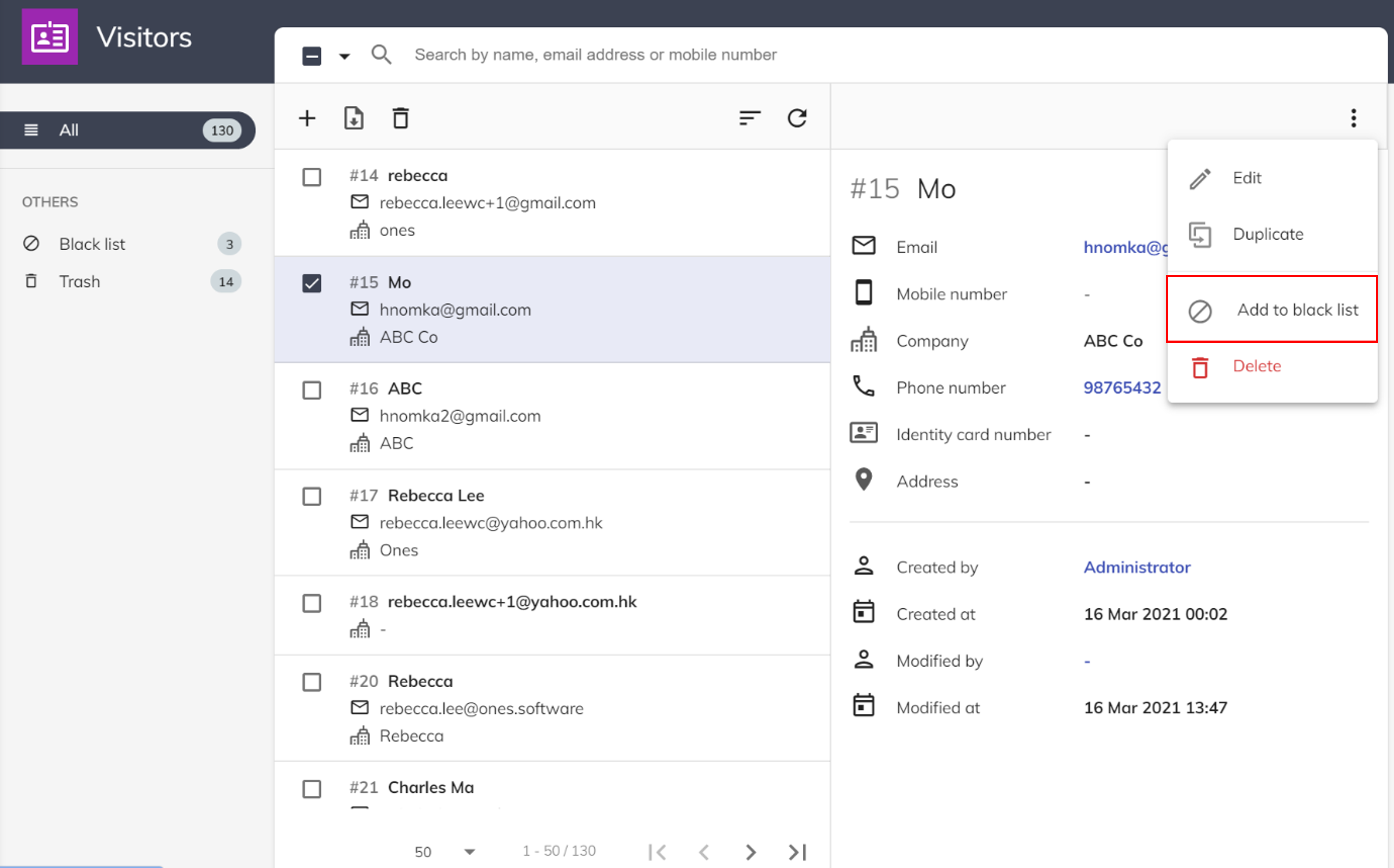Screen dimensions: 1394x868
Task: Expand the select-all dropdown arrow
Action: point(344,56)
